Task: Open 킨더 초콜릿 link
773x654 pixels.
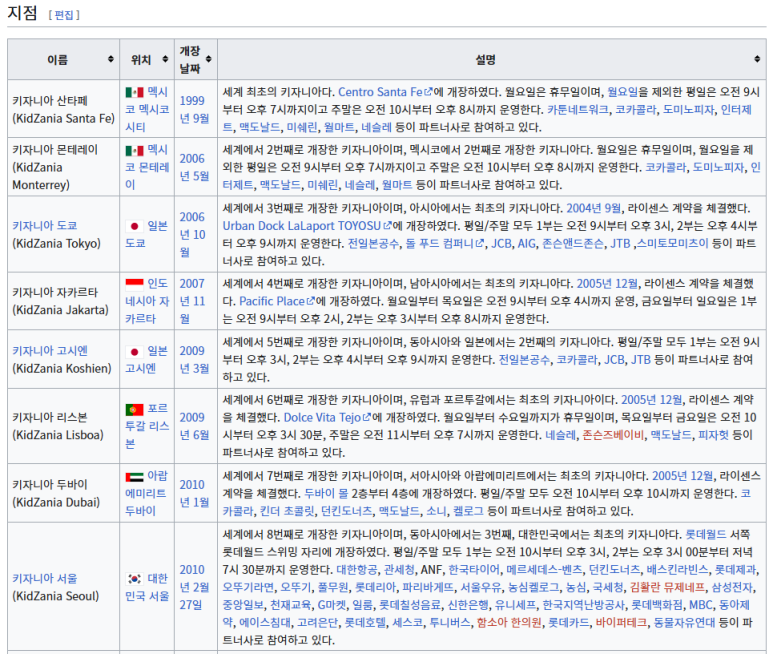Action: point(287,511)
